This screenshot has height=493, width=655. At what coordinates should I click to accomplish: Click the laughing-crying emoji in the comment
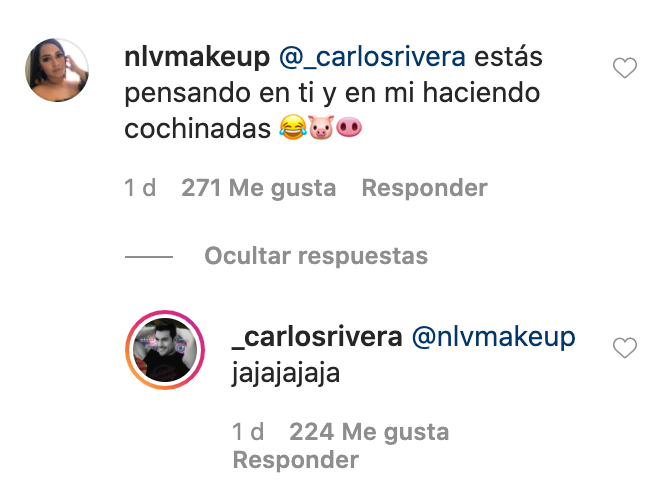pyautogui.click(x=293, y=127)
